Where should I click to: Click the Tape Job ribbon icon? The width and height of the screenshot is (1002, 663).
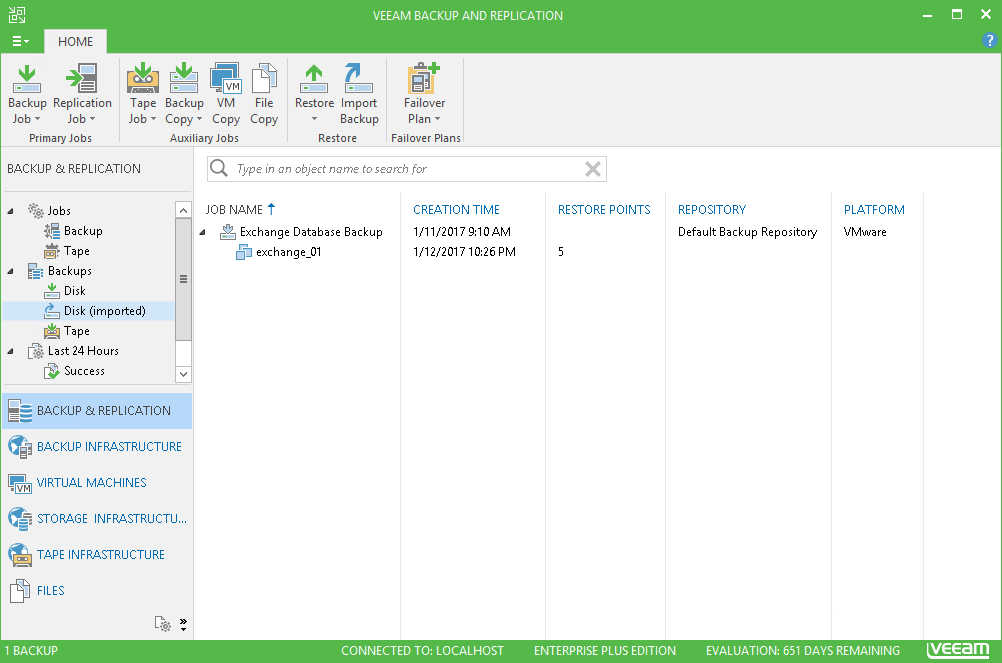143,79
